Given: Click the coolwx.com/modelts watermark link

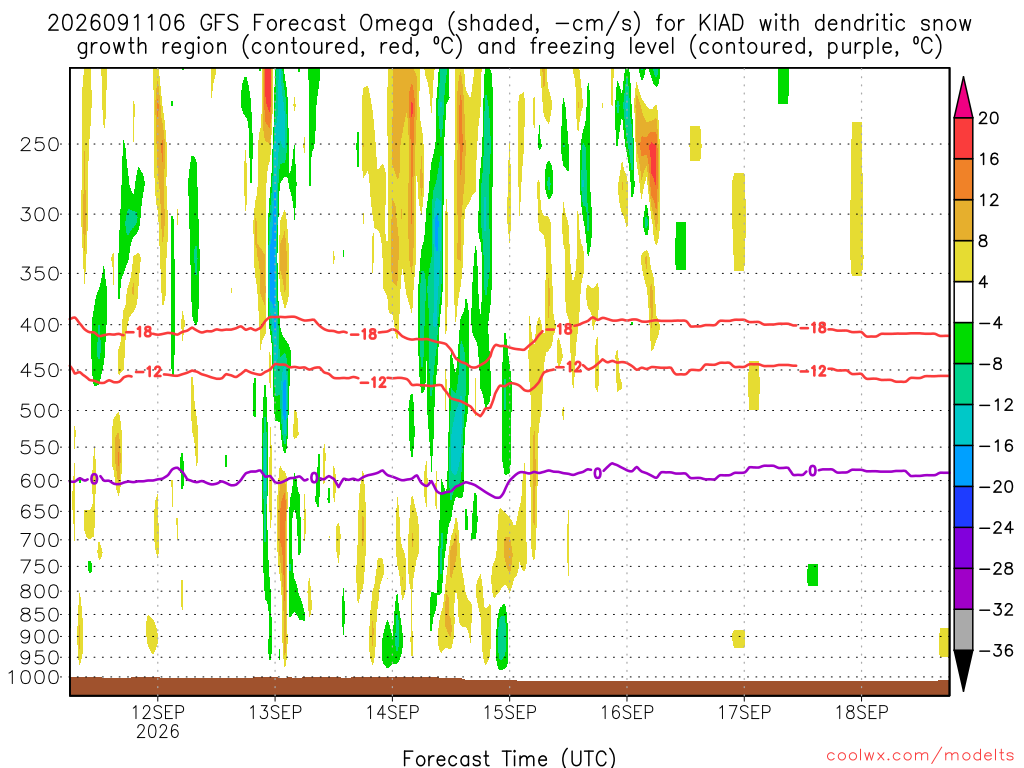Looking at the screenshot, I should point(920,756).
